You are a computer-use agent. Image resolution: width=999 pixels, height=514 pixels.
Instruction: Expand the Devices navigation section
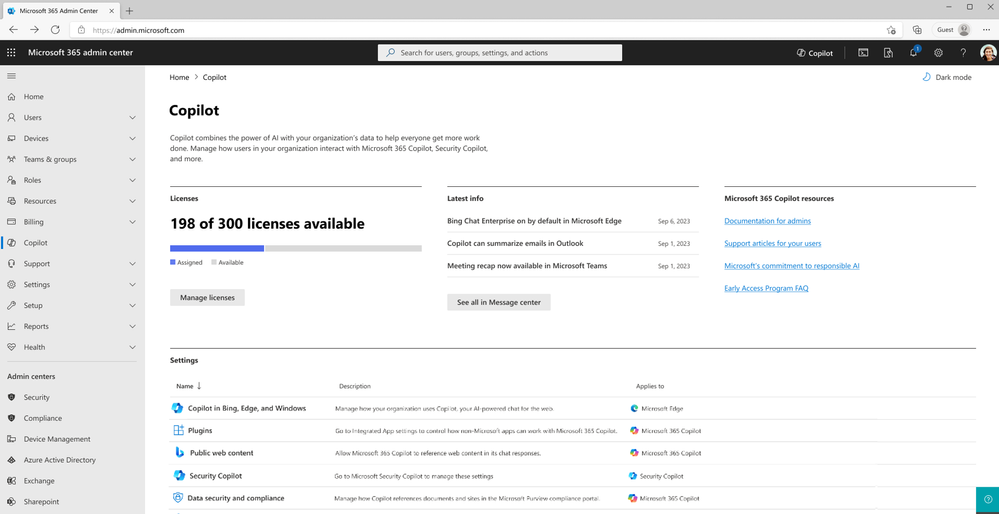(x=133, y=138)
